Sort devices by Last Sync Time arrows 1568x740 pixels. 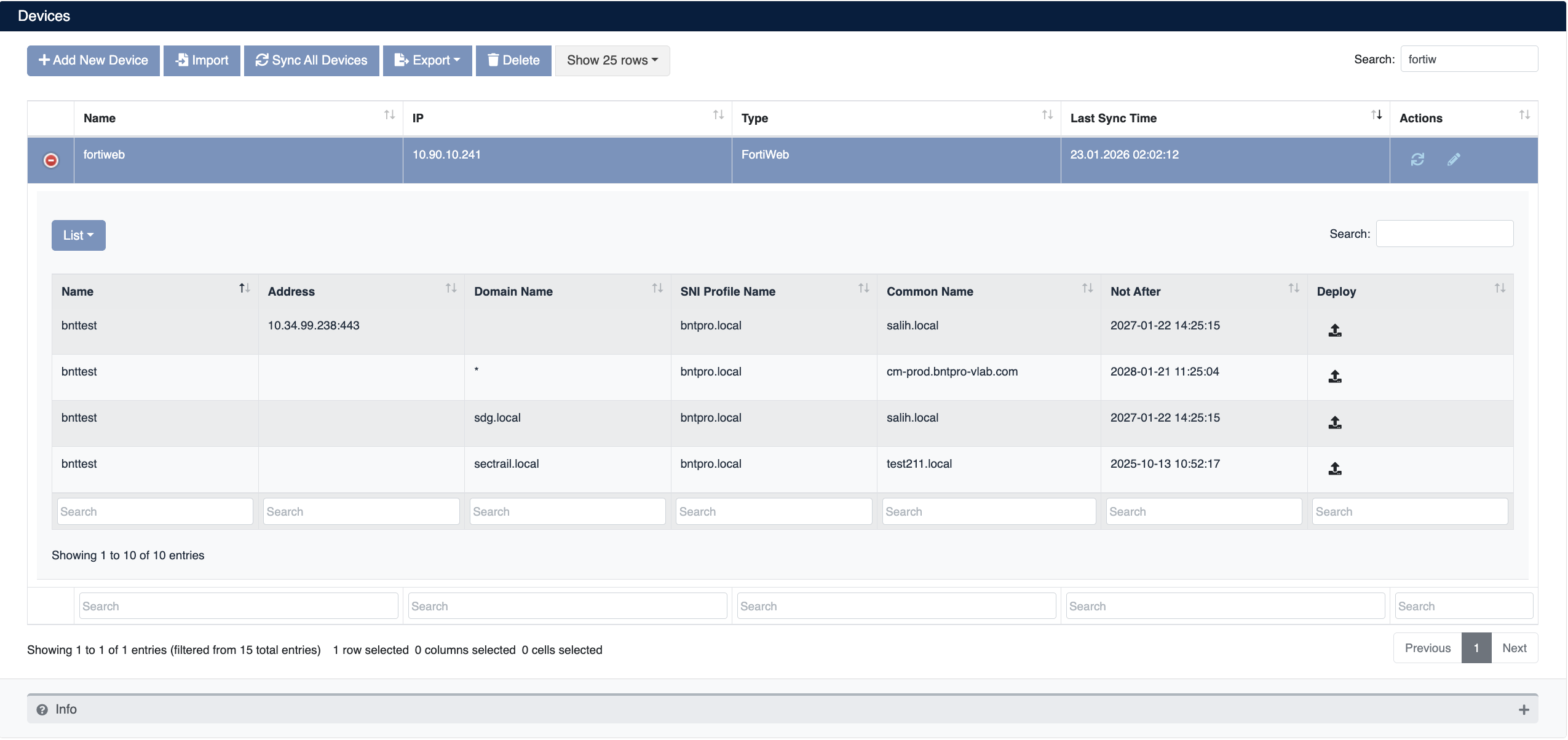coord(1376,115)
